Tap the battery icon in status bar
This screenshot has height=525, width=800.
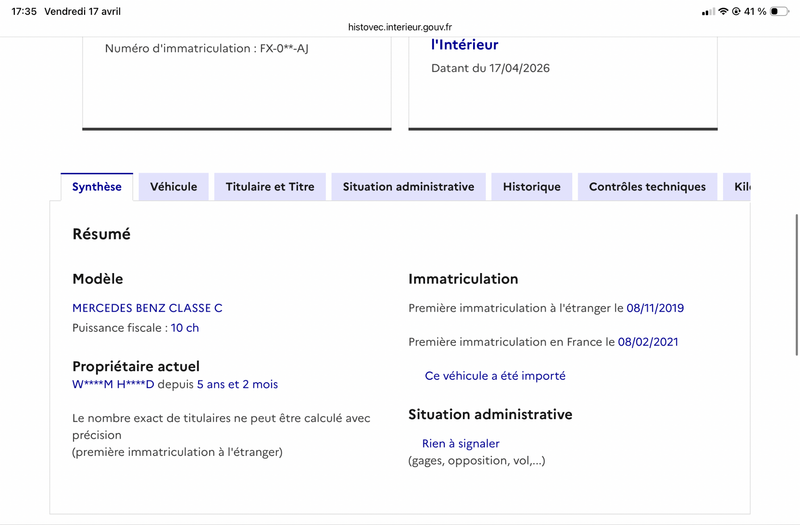(779, 11)
